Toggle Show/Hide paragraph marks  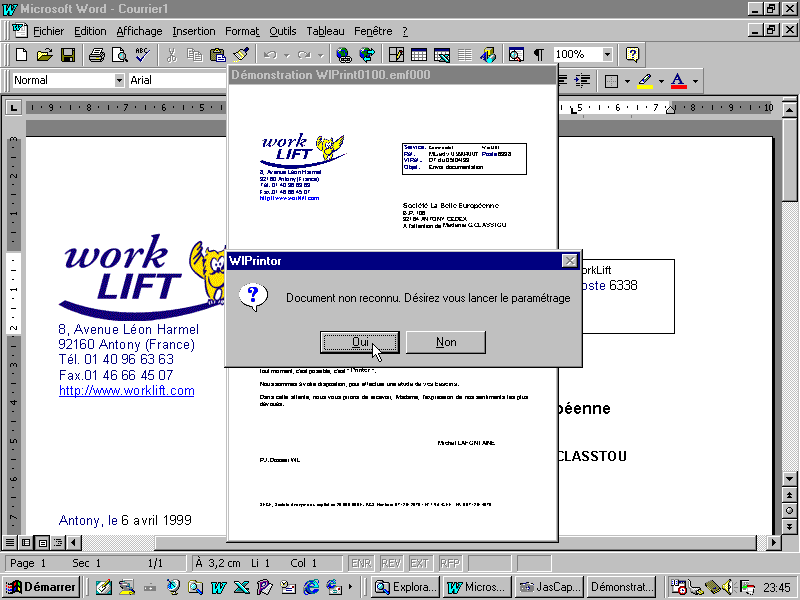coord(539,54)
